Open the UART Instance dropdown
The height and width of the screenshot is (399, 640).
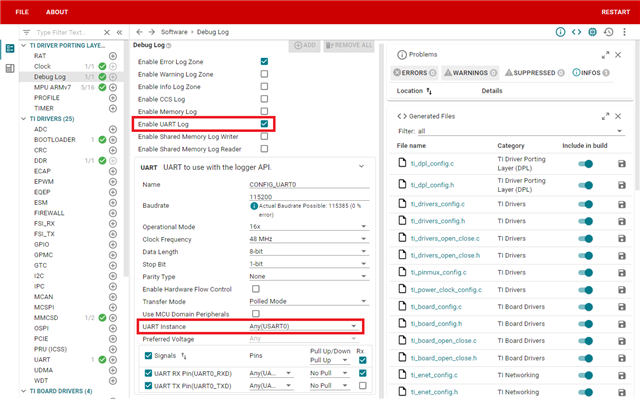(x=304, y=326)
